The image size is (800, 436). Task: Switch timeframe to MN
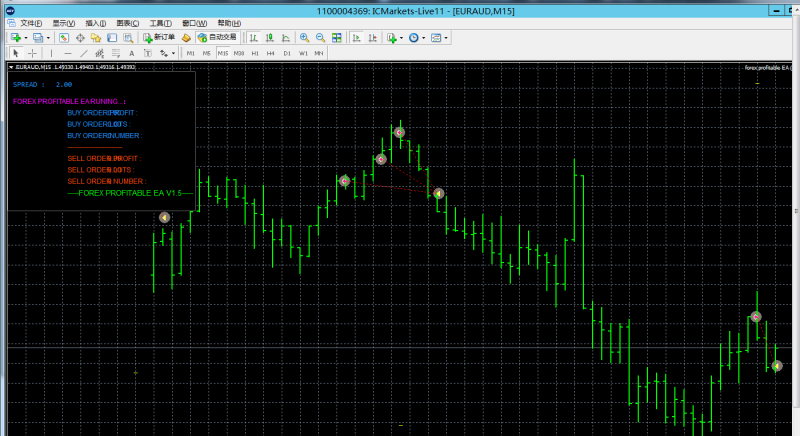pos(319,53)
